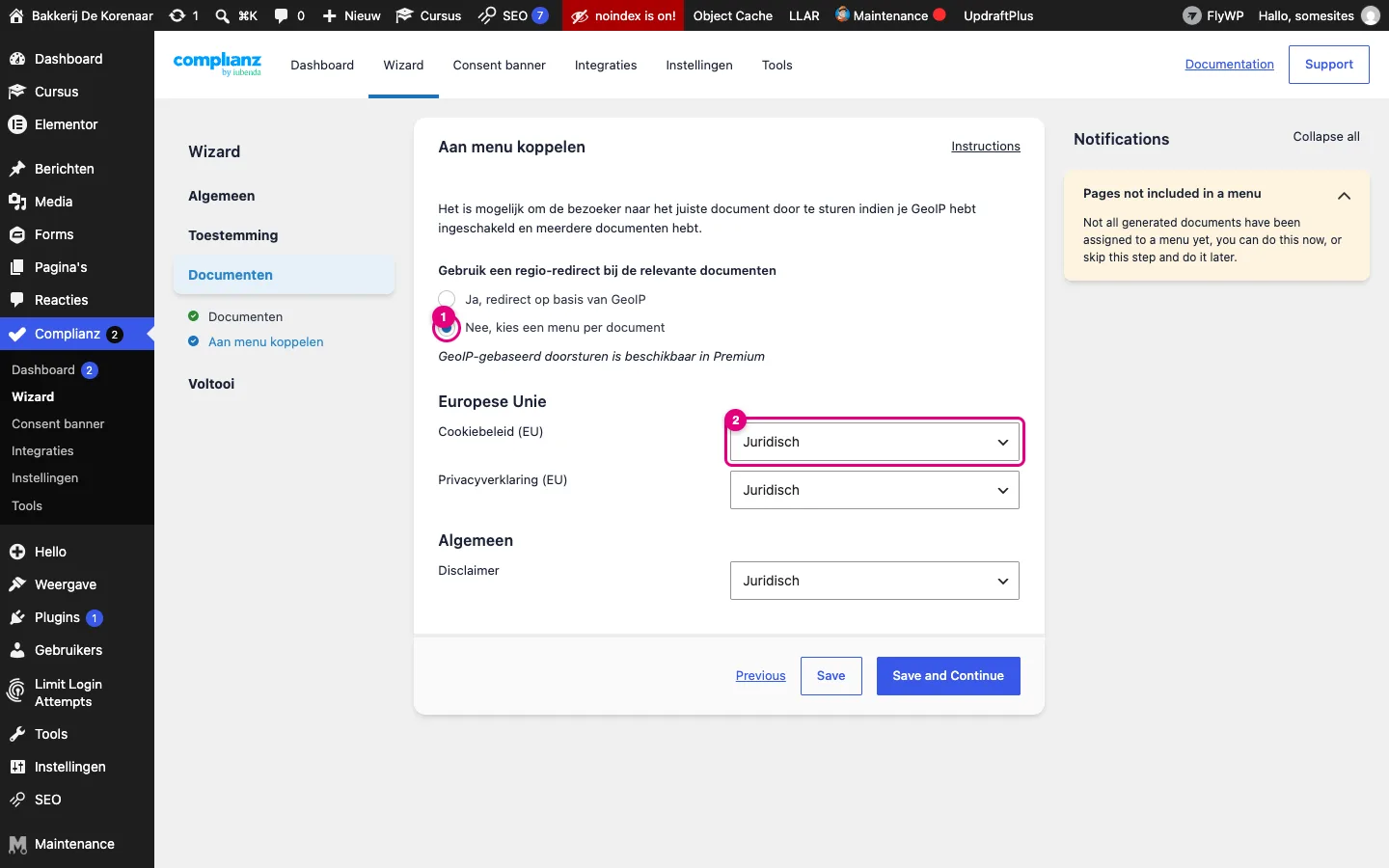Screen dimensions: 1389x868
Task: Open Voltooi wizard step
Action: click(x=211, y=384)
